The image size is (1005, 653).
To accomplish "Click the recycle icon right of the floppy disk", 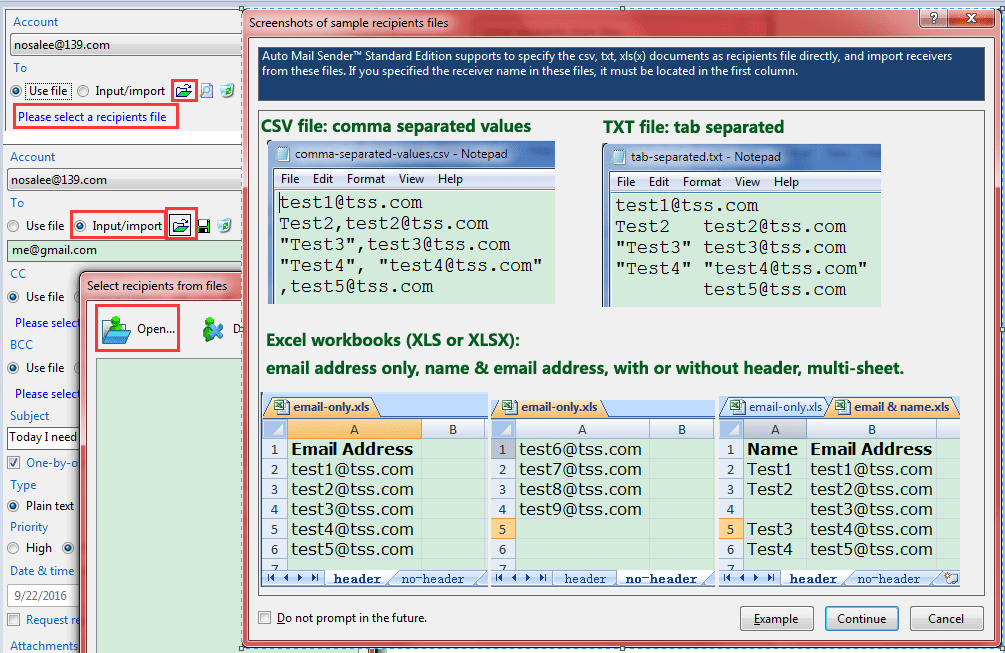I will [x=224, y=226].
